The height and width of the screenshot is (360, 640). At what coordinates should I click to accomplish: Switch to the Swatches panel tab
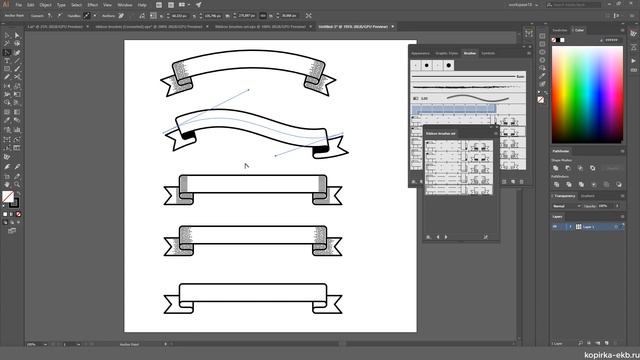click(560, 30)
